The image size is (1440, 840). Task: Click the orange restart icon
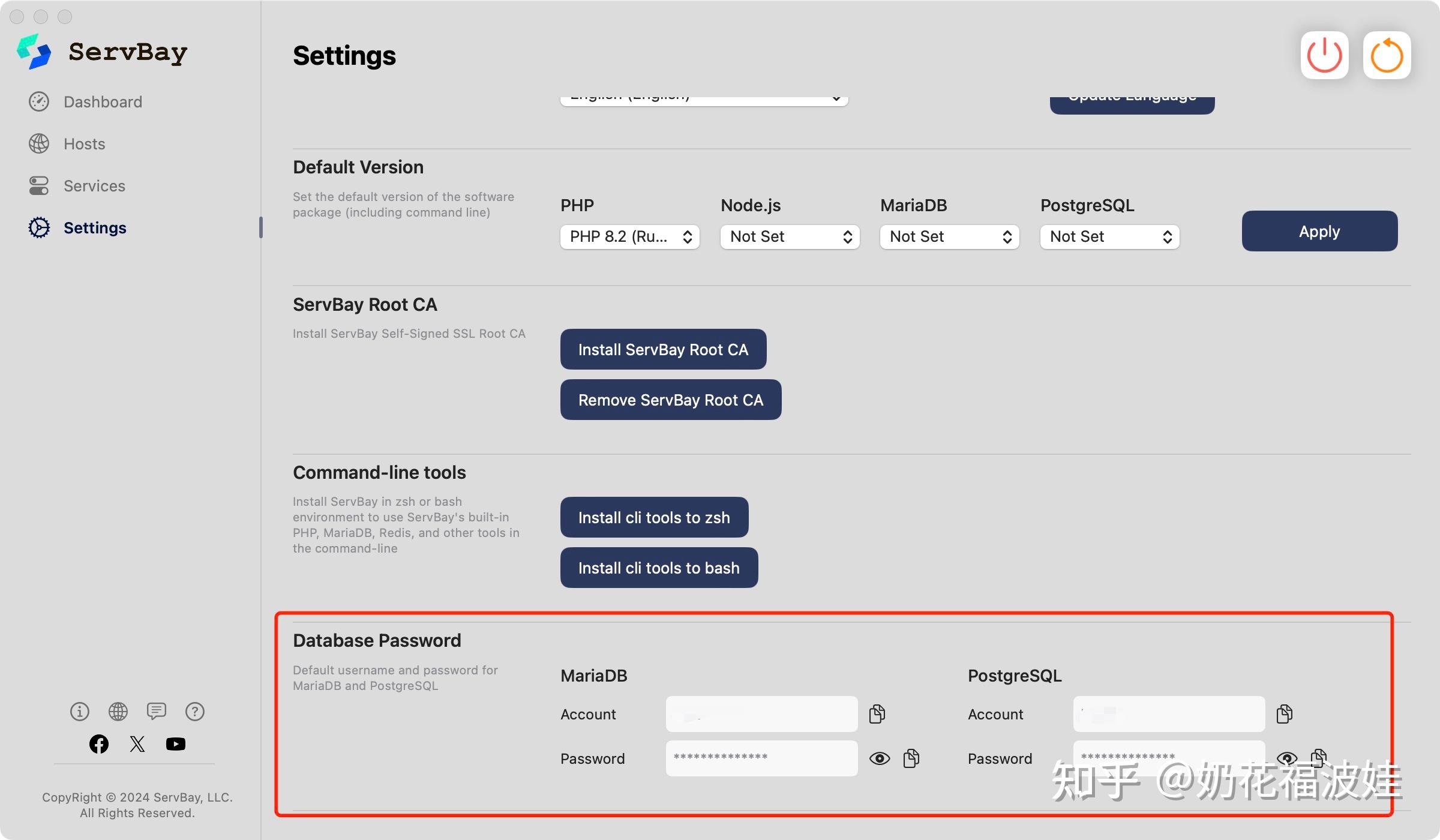click(x=1387, y=55)
